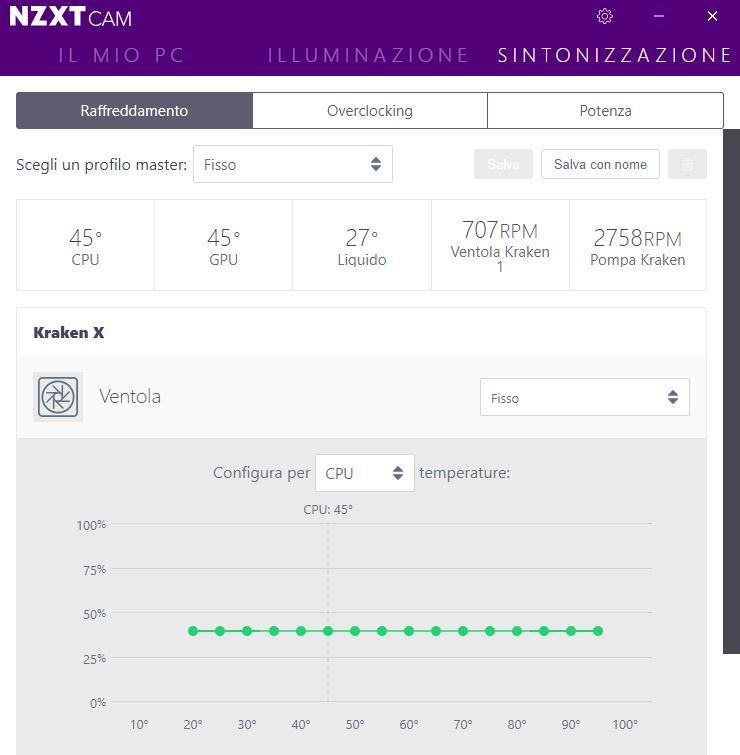The image size is (740, 755).
Task: Select the Raffreddamento tab
Action: pyautogui.click(x=134, y=111)
